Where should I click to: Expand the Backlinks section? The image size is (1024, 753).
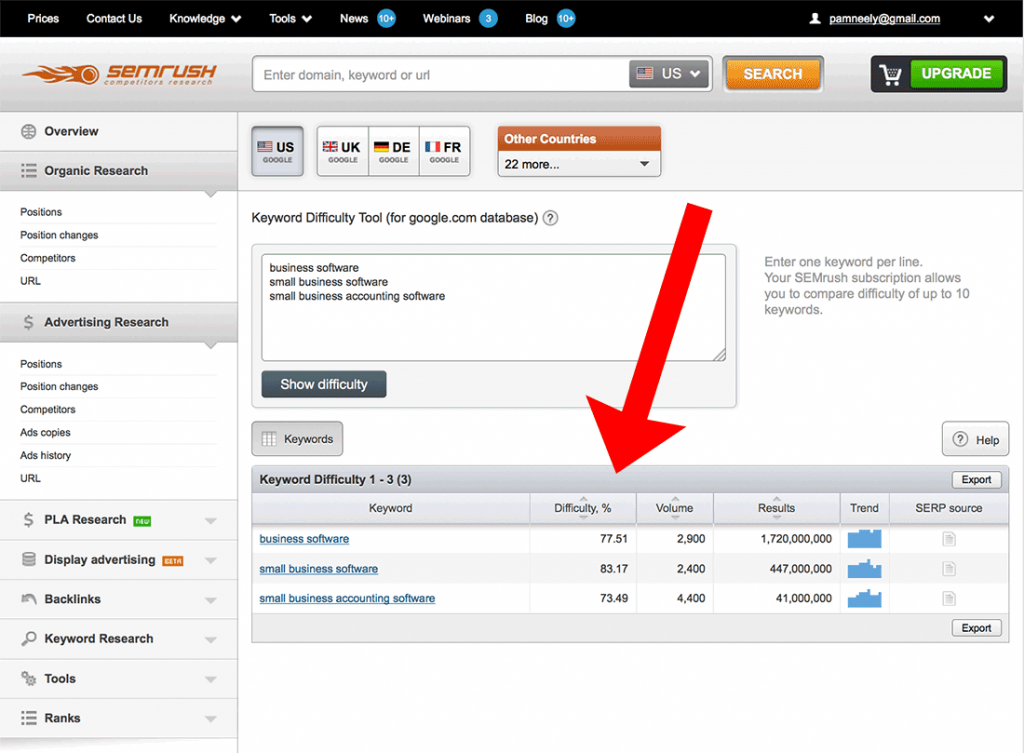210,600
